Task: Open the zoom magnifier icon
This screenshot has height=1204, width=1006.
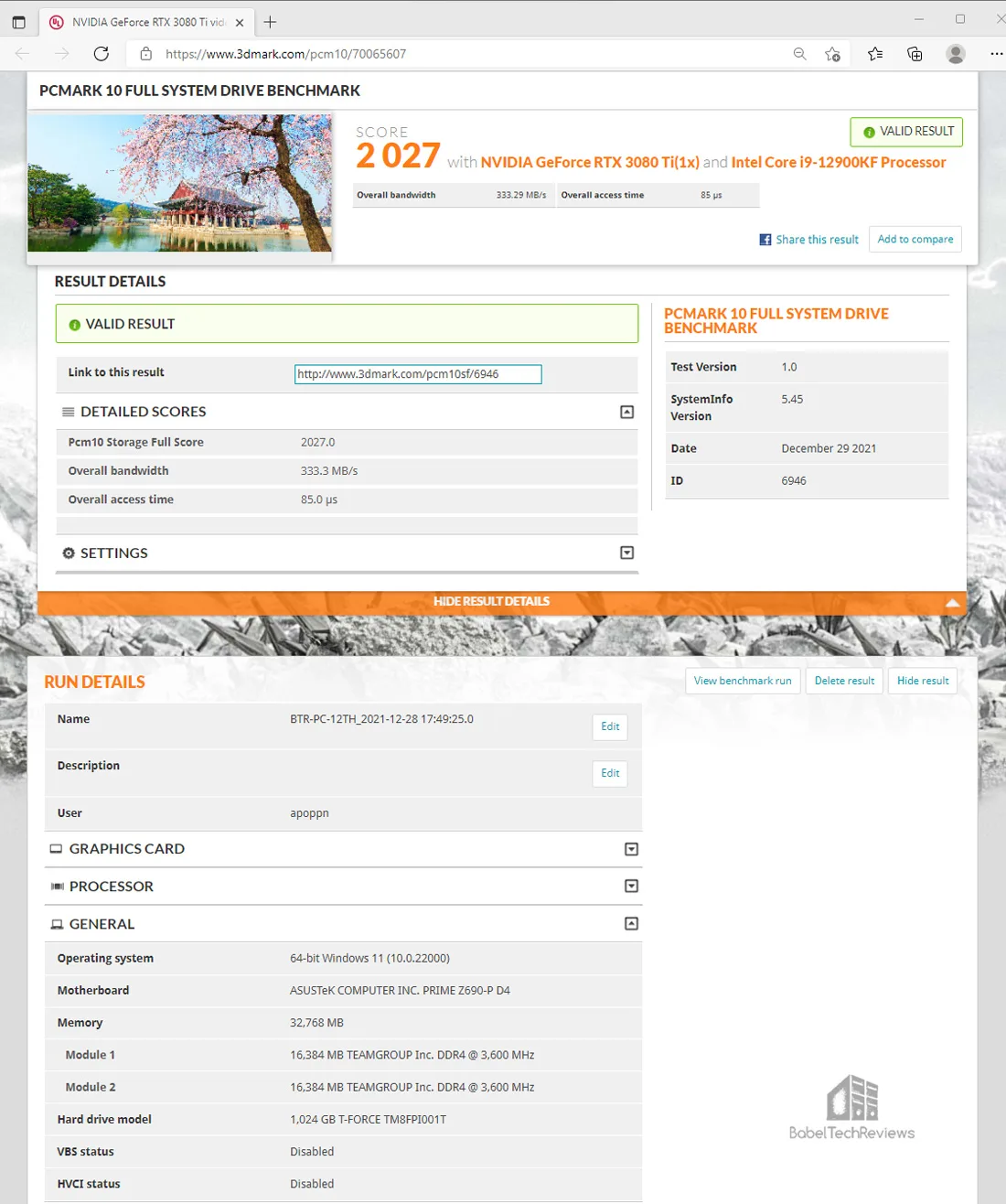Action: tap(800, 54)
